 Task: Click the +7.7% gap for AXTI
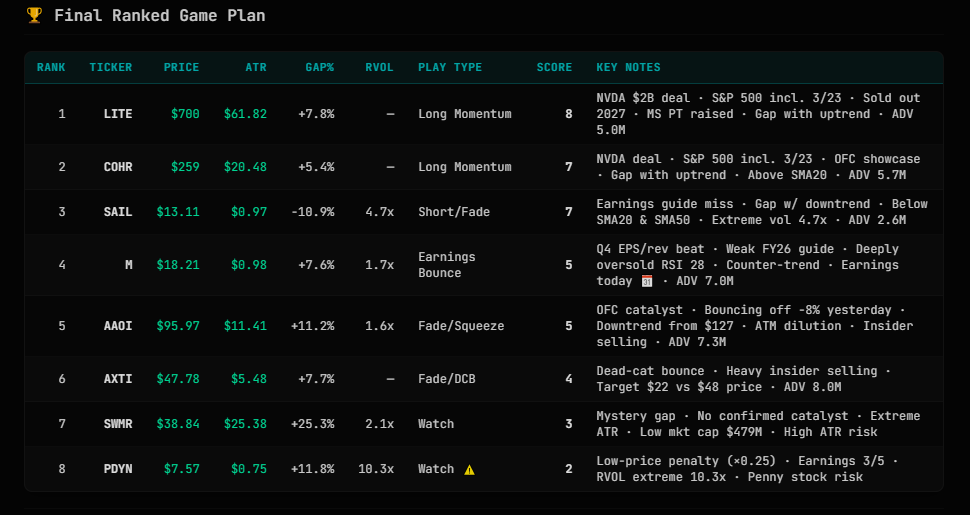pos(317,379)
